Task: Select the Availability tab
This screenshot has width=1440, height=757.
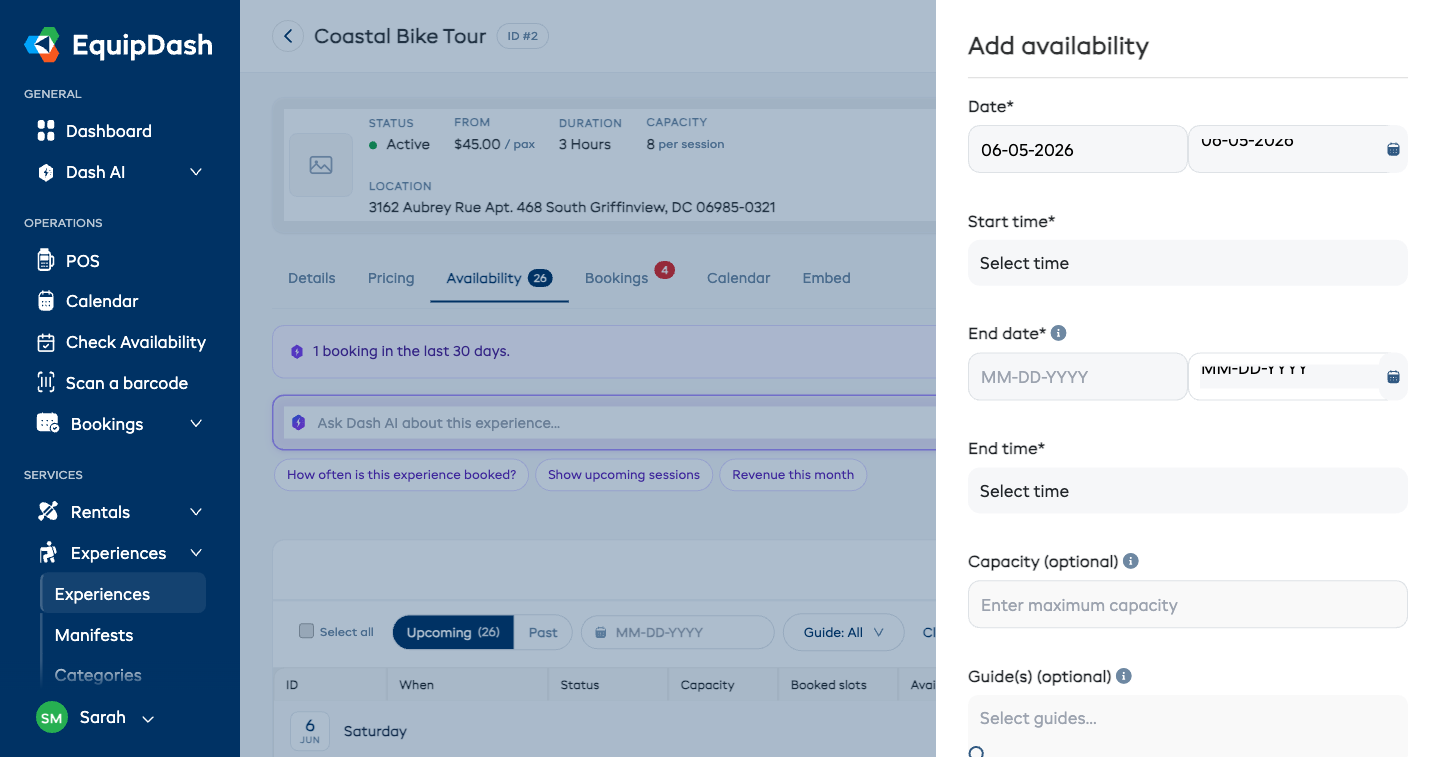Action: 499,278
